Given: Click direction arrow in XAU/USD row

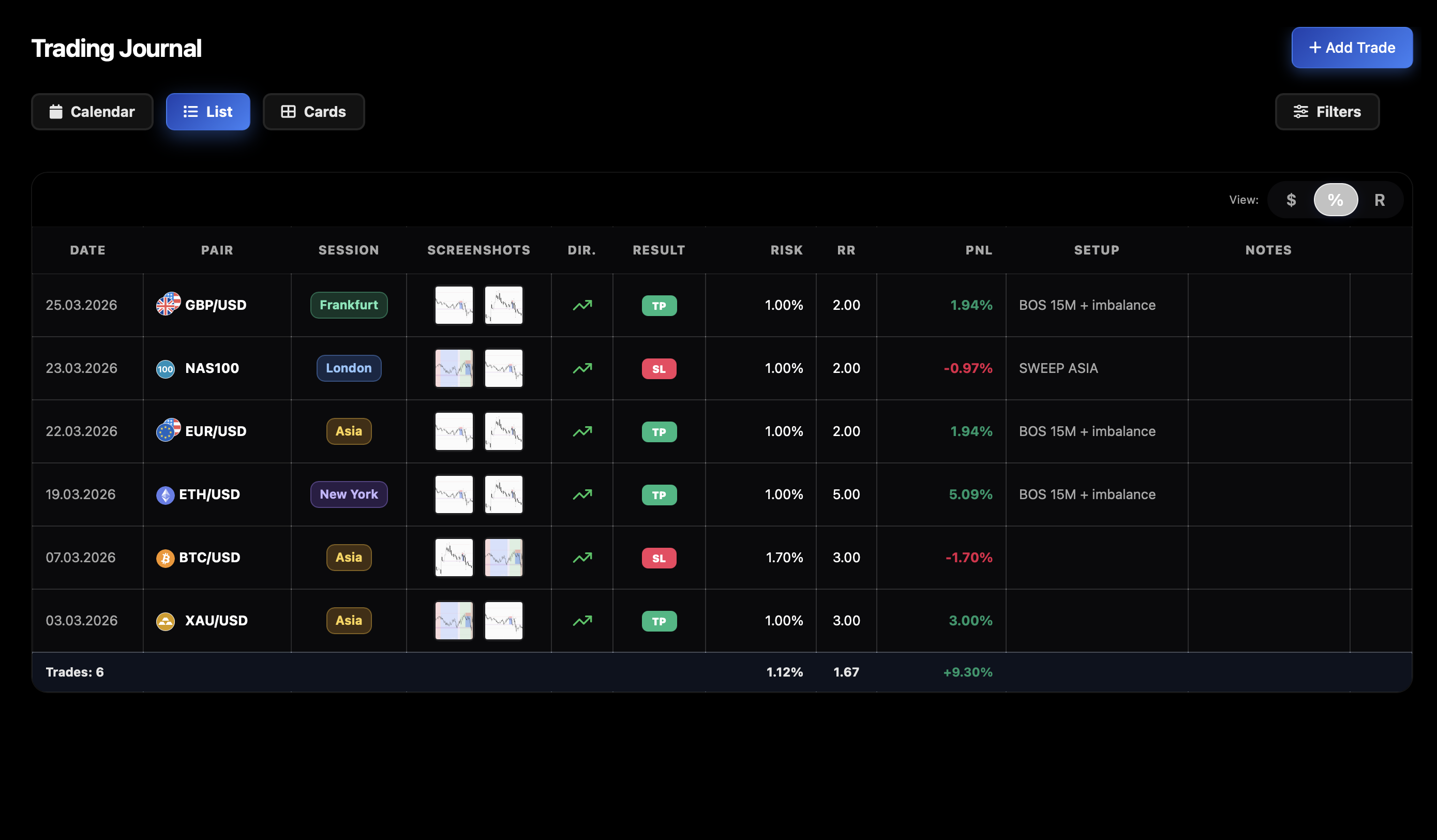Looking at the screenshot, I should coord(582,621).
